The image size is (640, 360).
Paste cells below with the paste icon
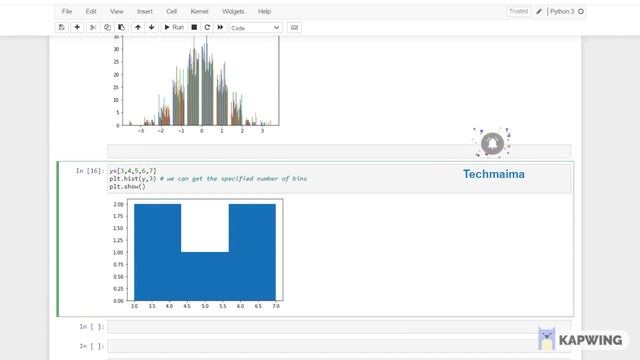121,27
